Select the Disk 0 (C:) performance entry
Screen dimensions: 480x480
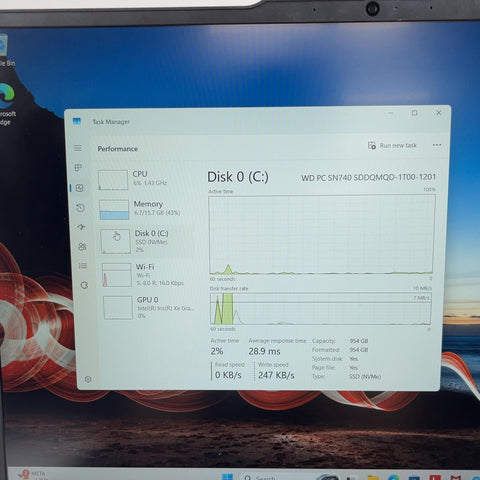coord(148,241)
